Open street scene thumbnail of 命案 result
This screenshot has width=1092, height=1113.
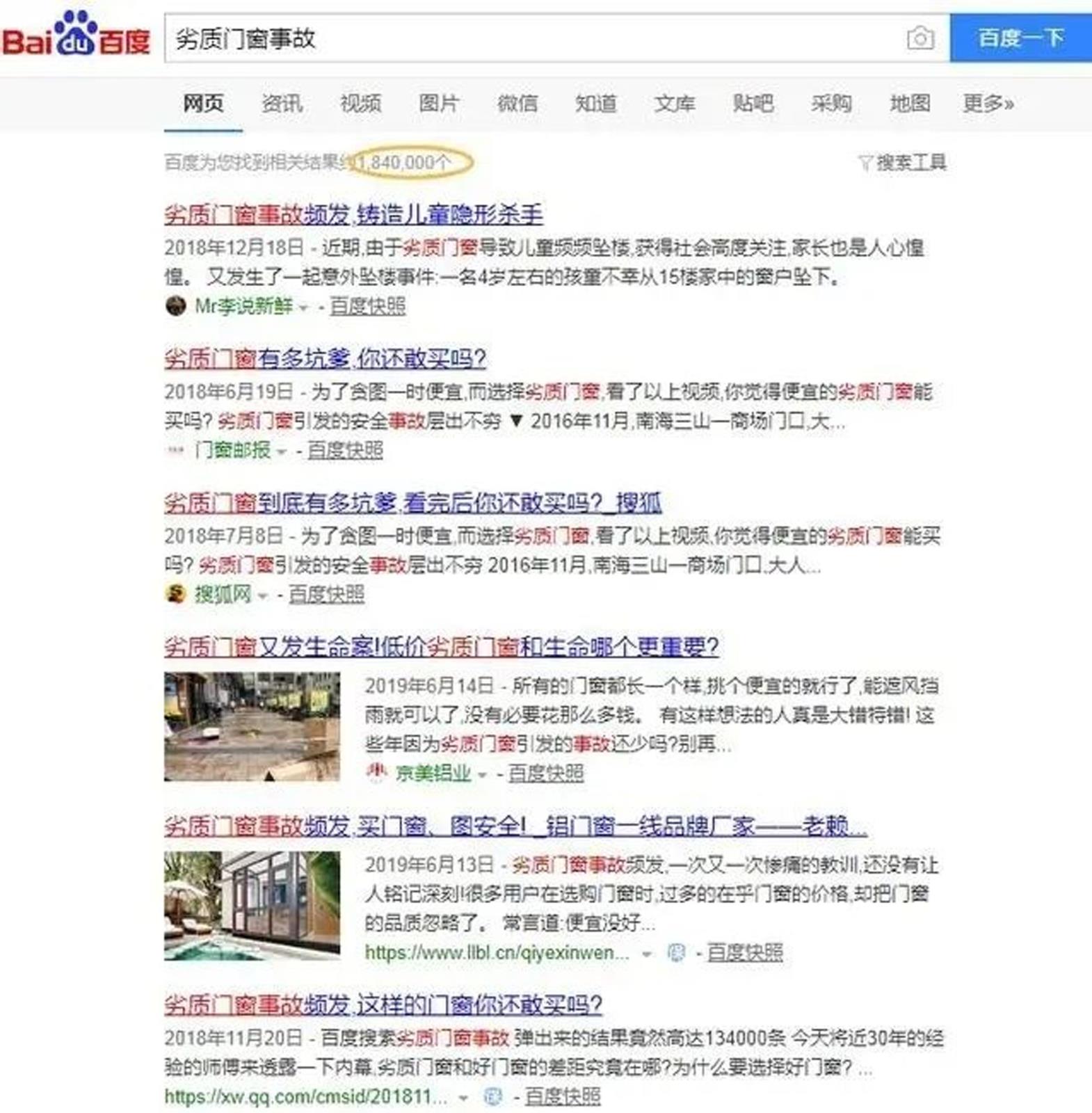point(252,726)
